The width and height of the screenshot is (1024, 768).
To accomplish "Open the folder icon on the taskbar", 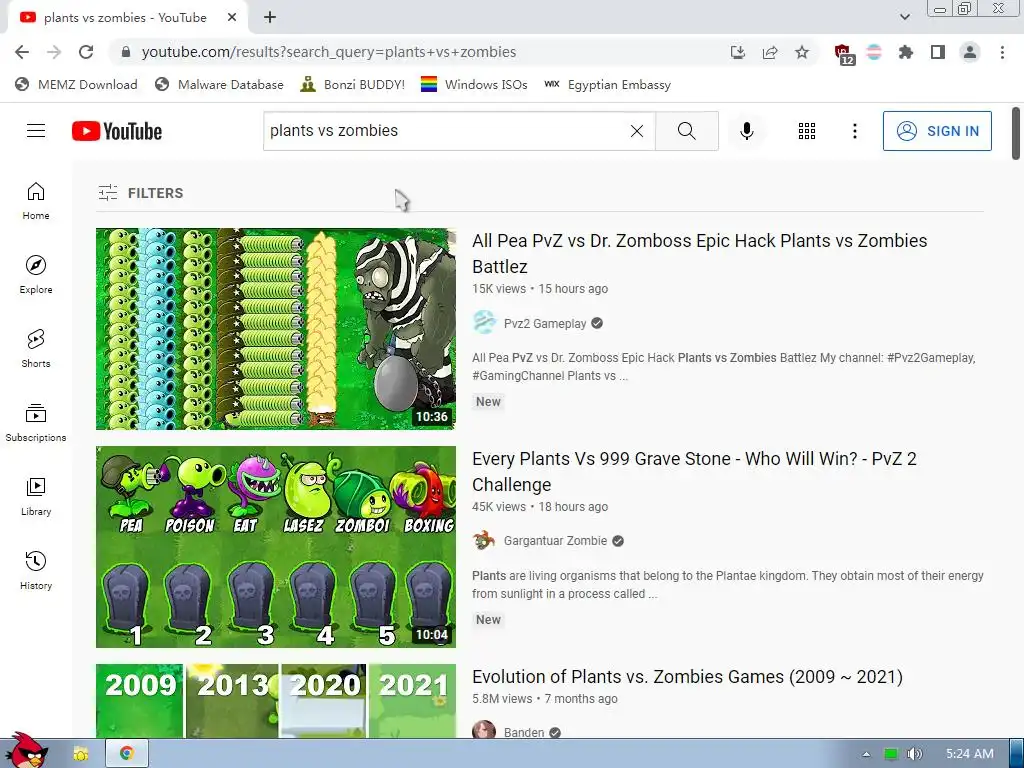I will point(80,754).
